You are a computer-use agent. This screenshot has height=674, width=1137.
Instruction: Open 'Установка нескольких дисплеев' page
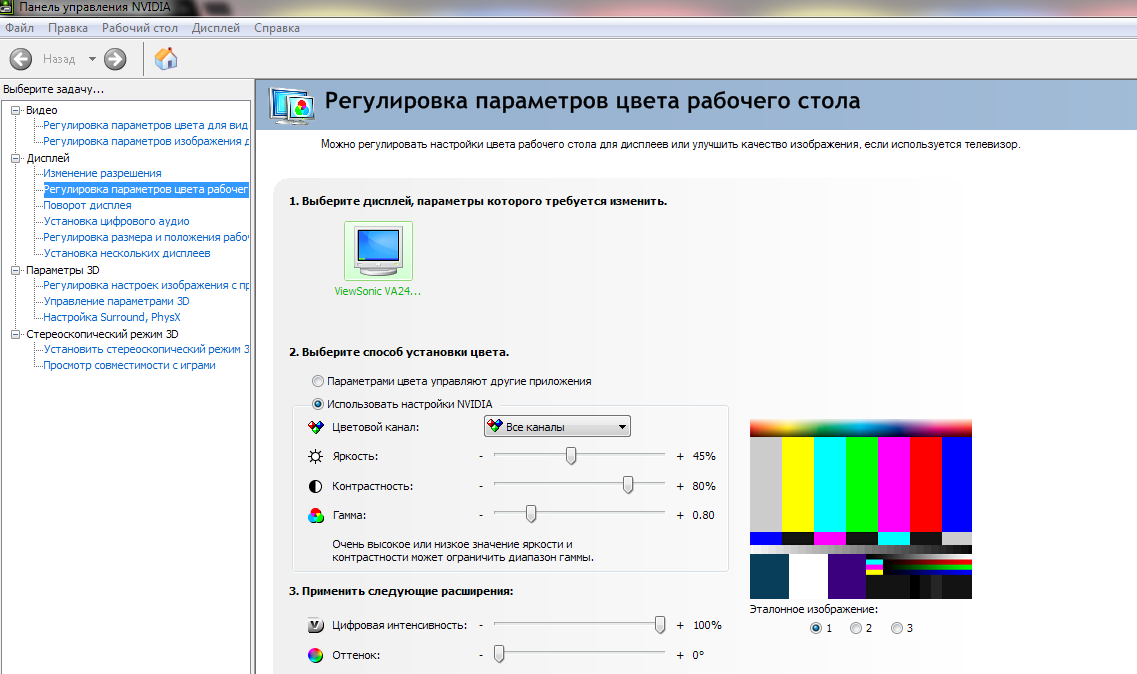click(x=127, y=253)
